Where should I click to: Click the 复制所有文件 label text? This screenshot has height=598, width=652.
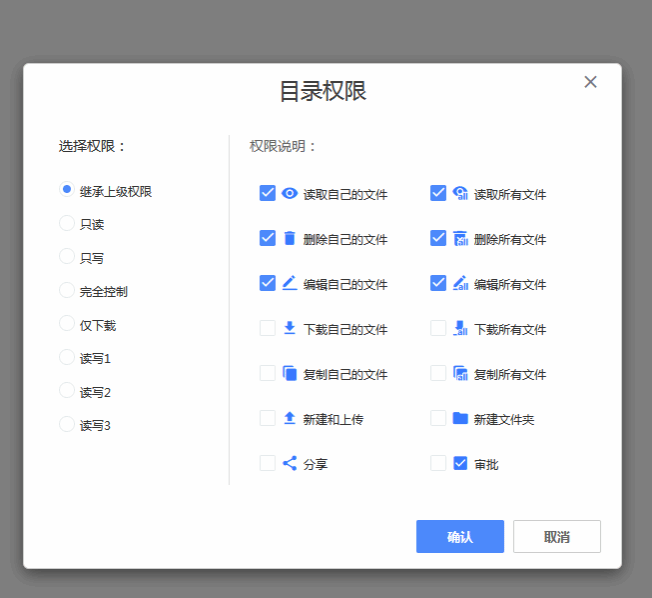pos(510,374)
